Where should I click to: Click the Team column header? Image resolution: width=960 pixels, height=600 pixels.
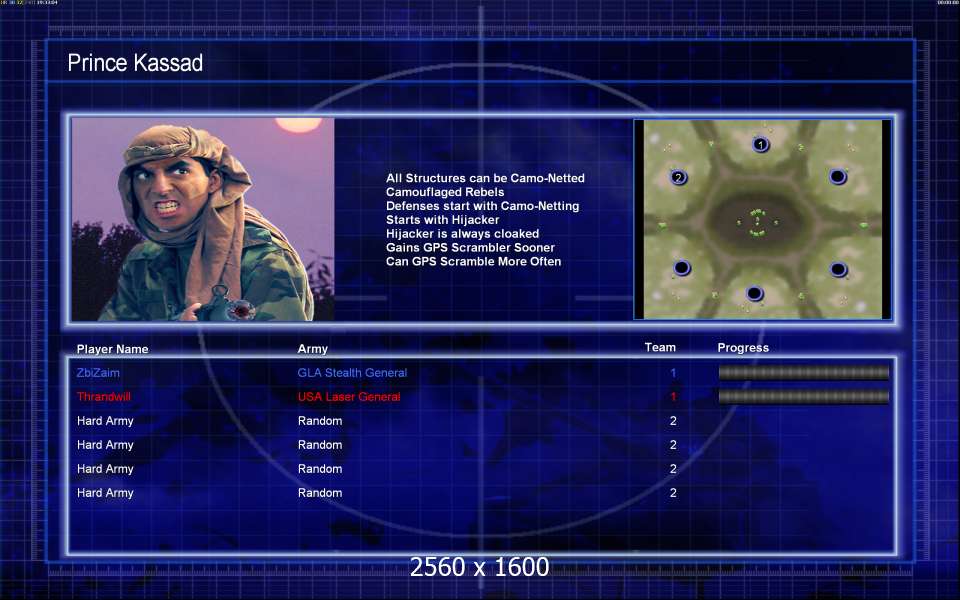tap(660, 347)
